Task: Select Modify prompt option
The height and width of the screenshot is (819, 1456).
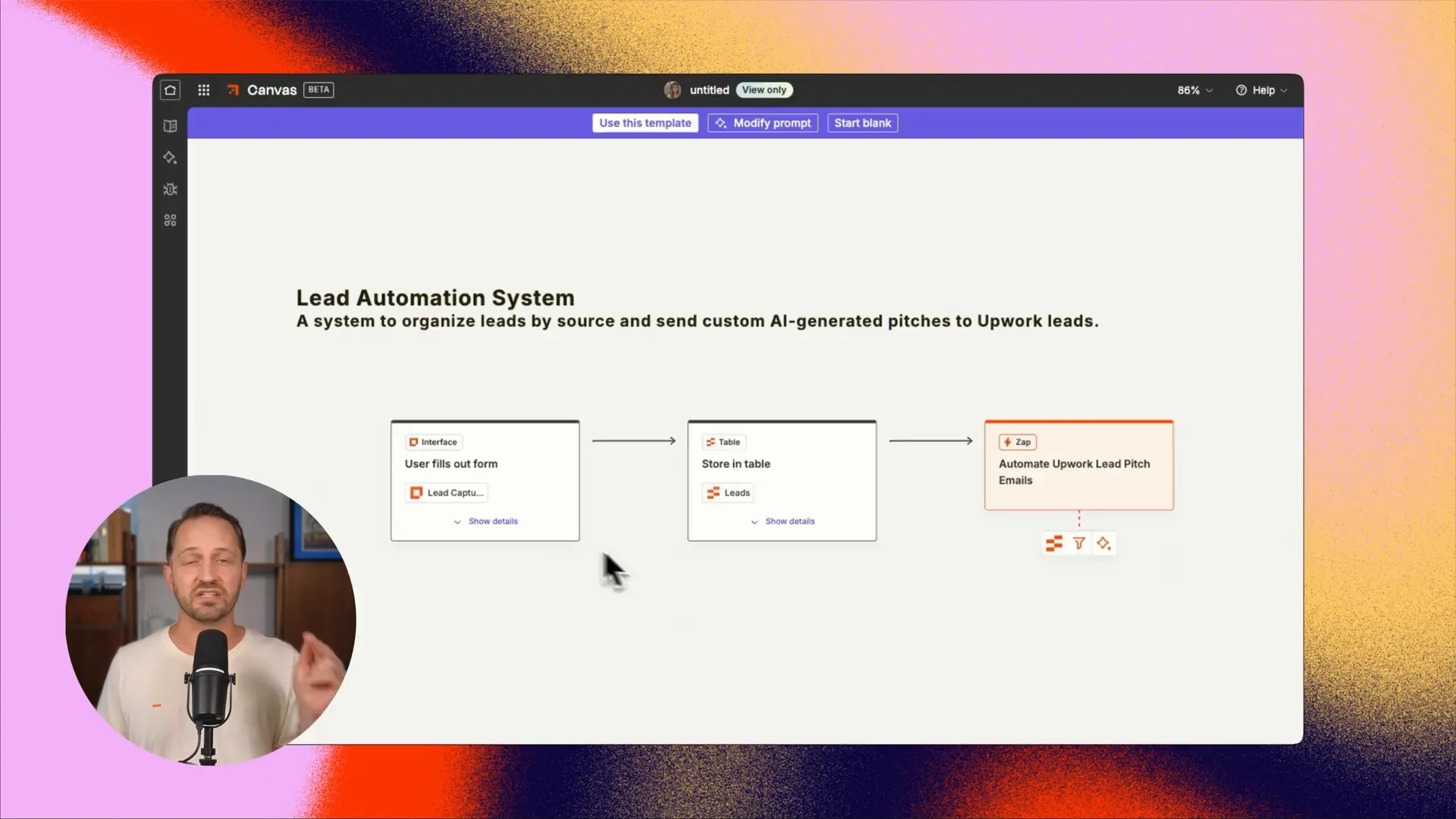Action: (763, 122)
